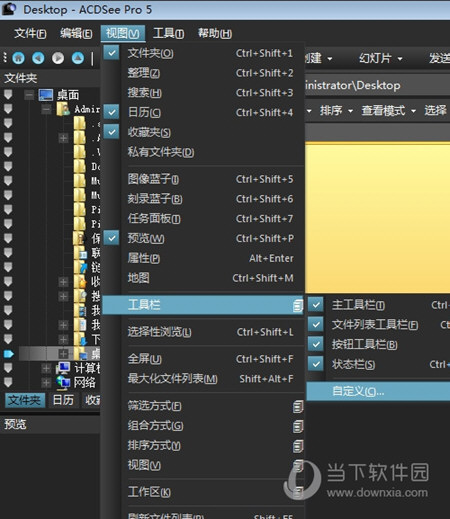
Task: Click the 工具栏 submenu indicator icon
Action: (298, 305)
